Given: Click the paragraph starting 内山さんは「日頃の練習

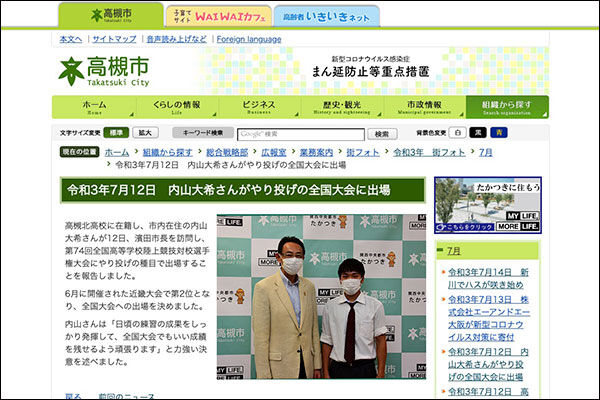Looking at the screenshot, I should click(x=136, y=343).
